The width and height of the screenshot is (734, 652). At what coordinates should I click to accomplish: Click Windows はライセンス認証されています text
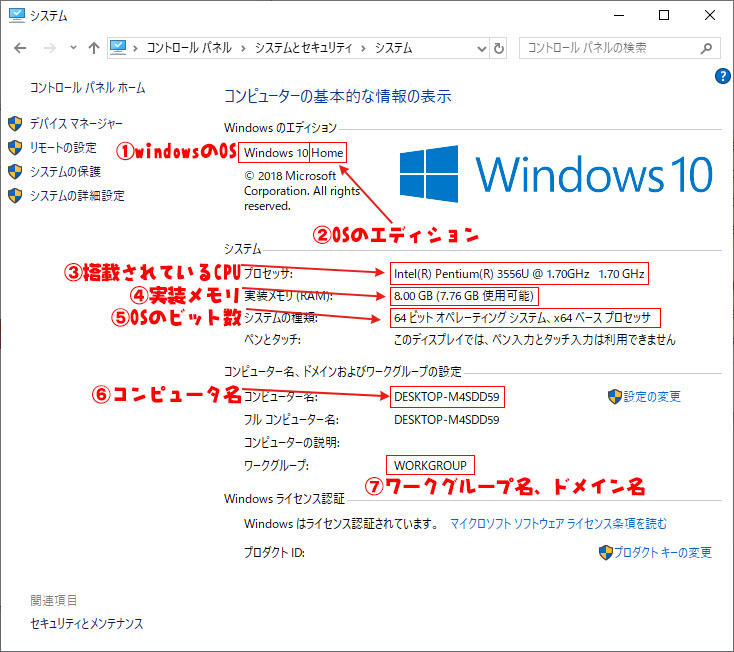click(x=341, y=524)
